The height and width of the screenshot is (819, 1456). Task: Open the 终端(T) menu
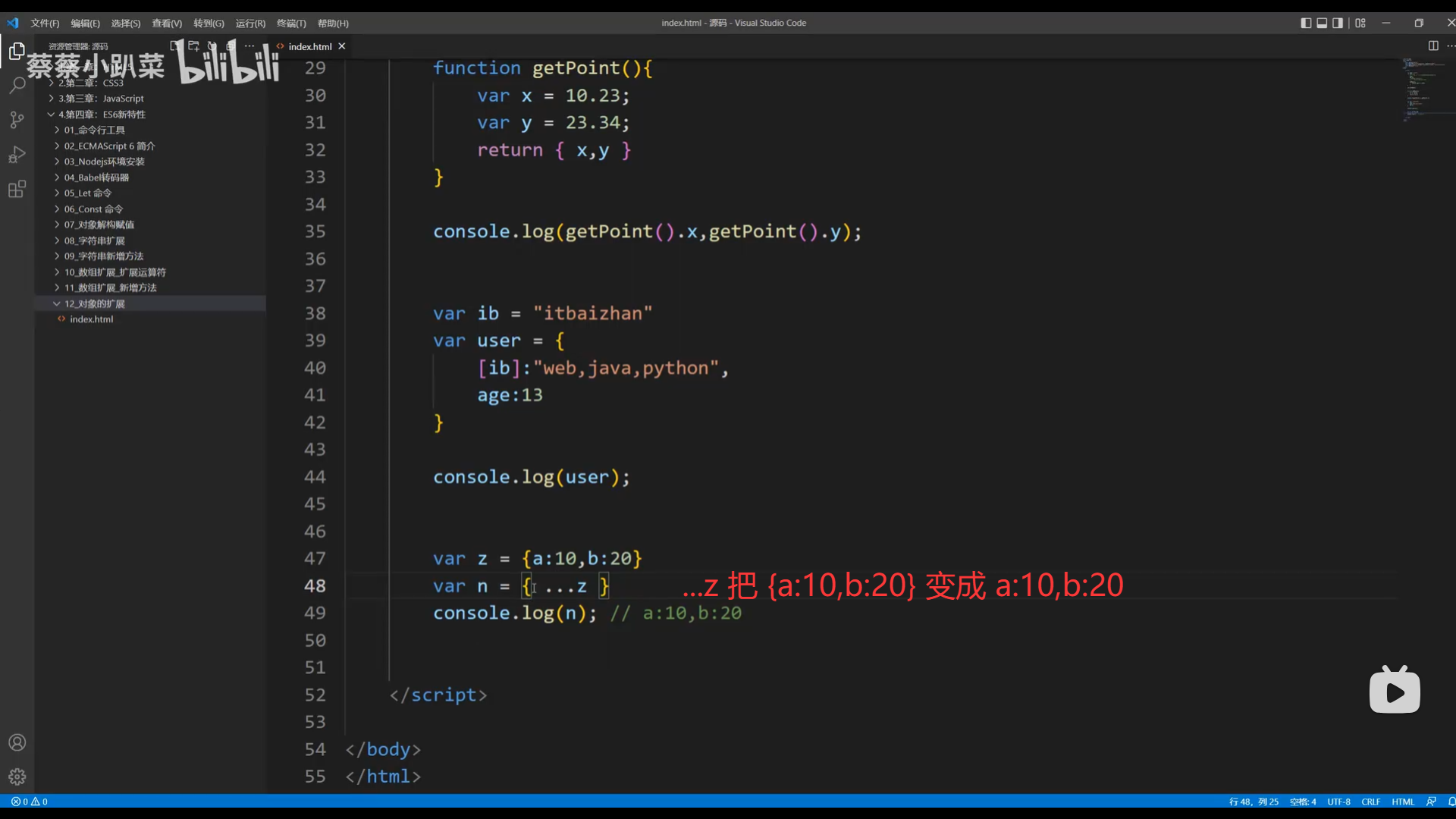tap(291, 23)
